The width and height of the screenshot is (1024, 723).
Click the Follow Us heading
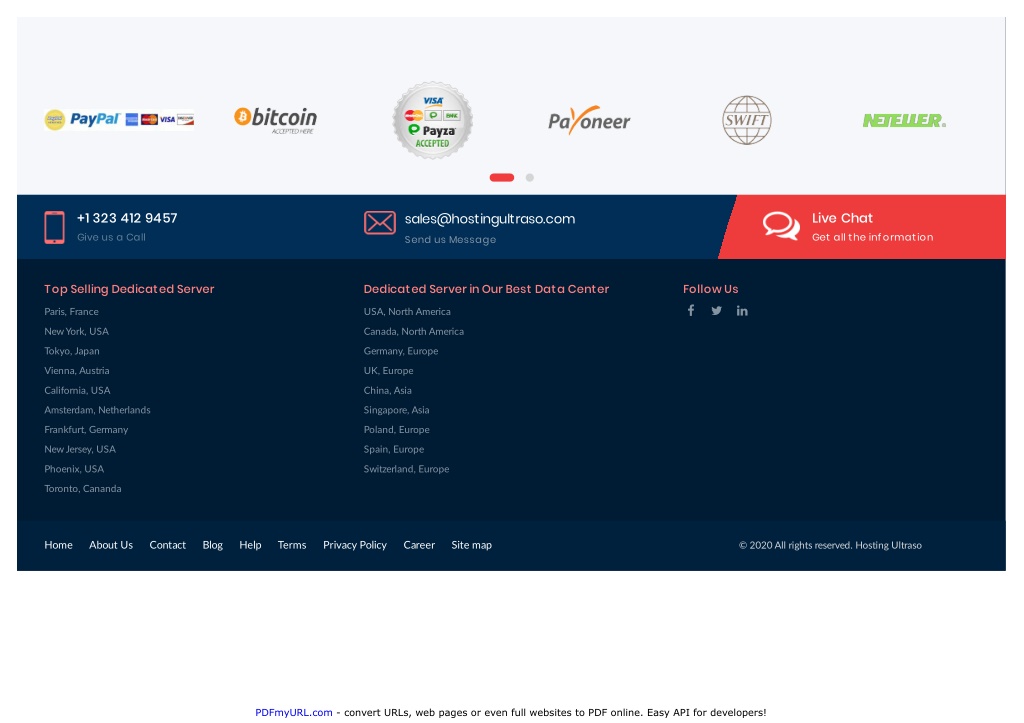pos(711,289)
